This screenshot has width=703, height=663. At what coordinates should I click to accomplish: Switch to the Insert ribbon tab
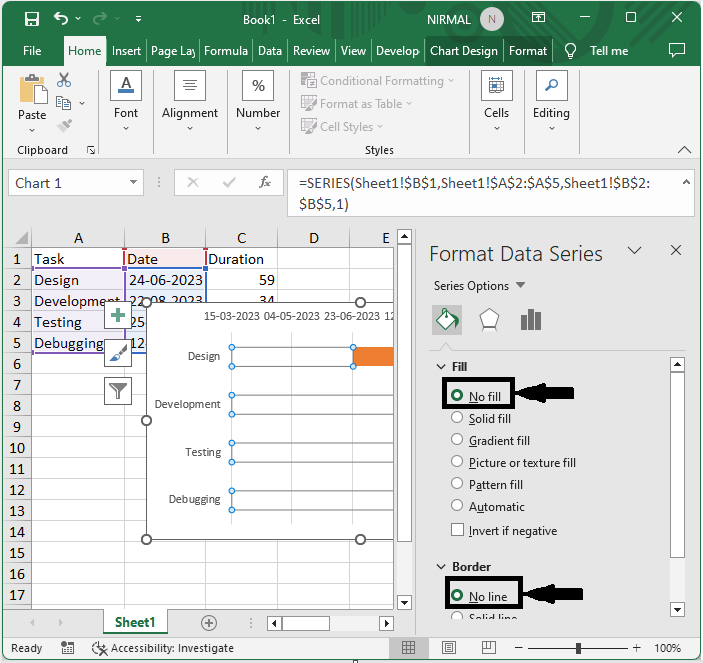click(x=126, y=51)
